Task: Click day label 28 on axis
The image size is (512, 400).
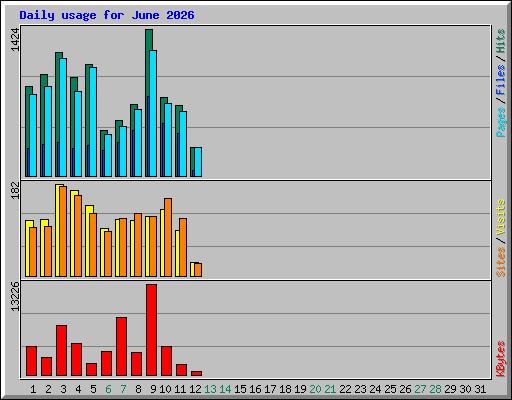Action: click(x=435, y=389)
